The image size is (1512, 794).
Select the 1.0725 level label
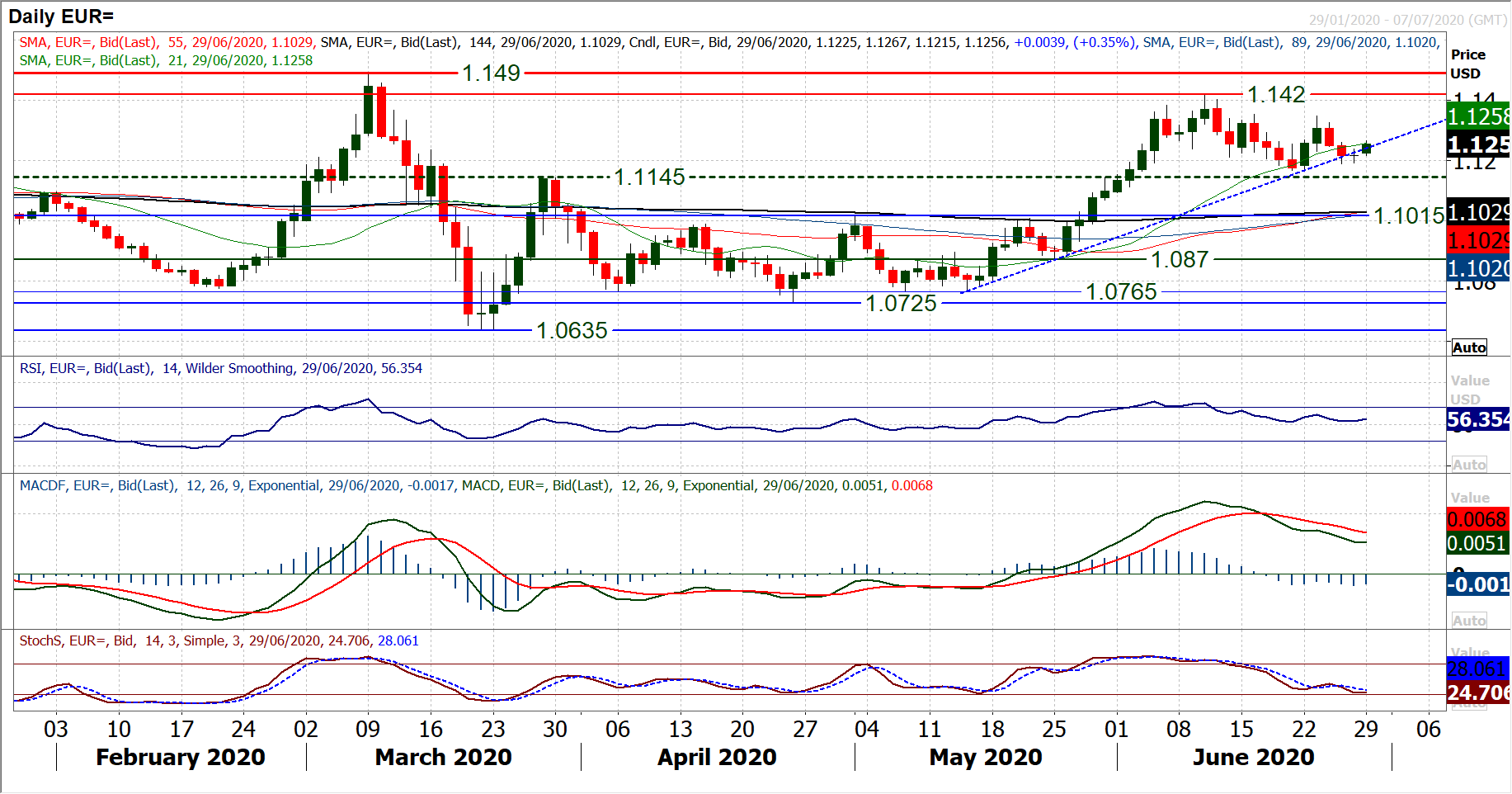tap(901, 303)
